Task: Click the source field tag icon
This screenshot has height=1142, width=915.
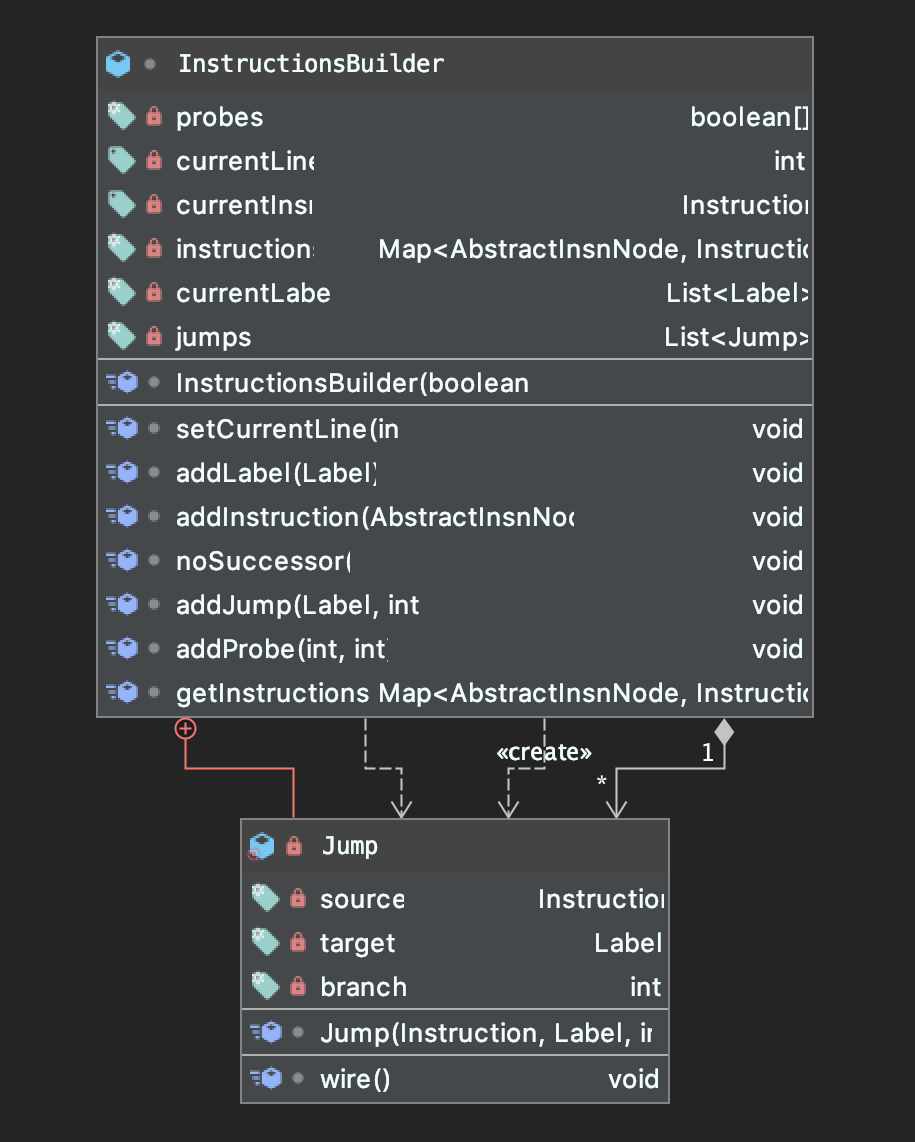Action: (265, 899)
